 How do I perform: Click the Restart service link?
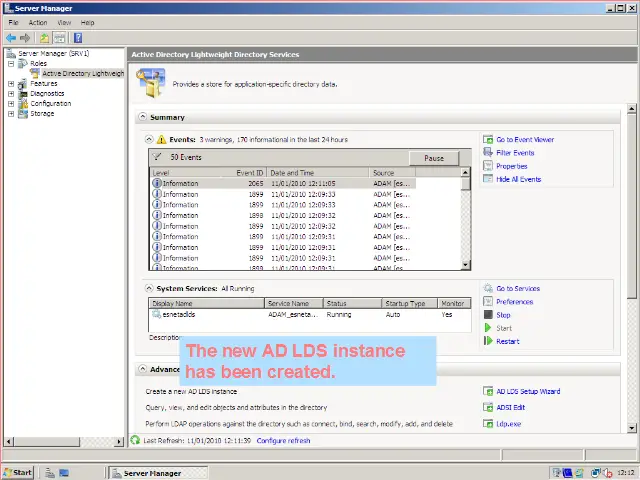pyautogui.click(x=508, y=341)
